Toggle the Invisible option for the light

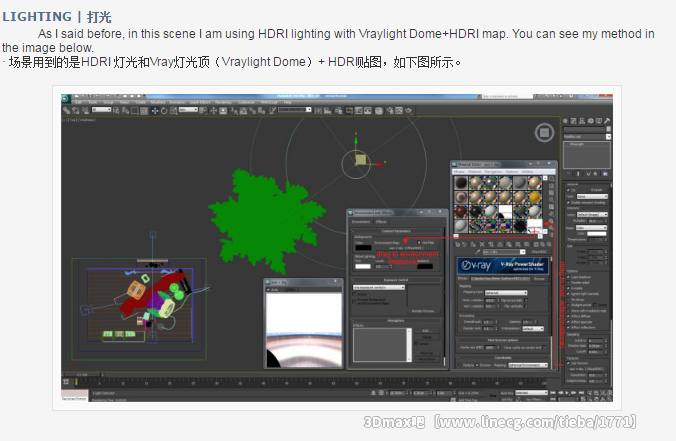[568, 288]
